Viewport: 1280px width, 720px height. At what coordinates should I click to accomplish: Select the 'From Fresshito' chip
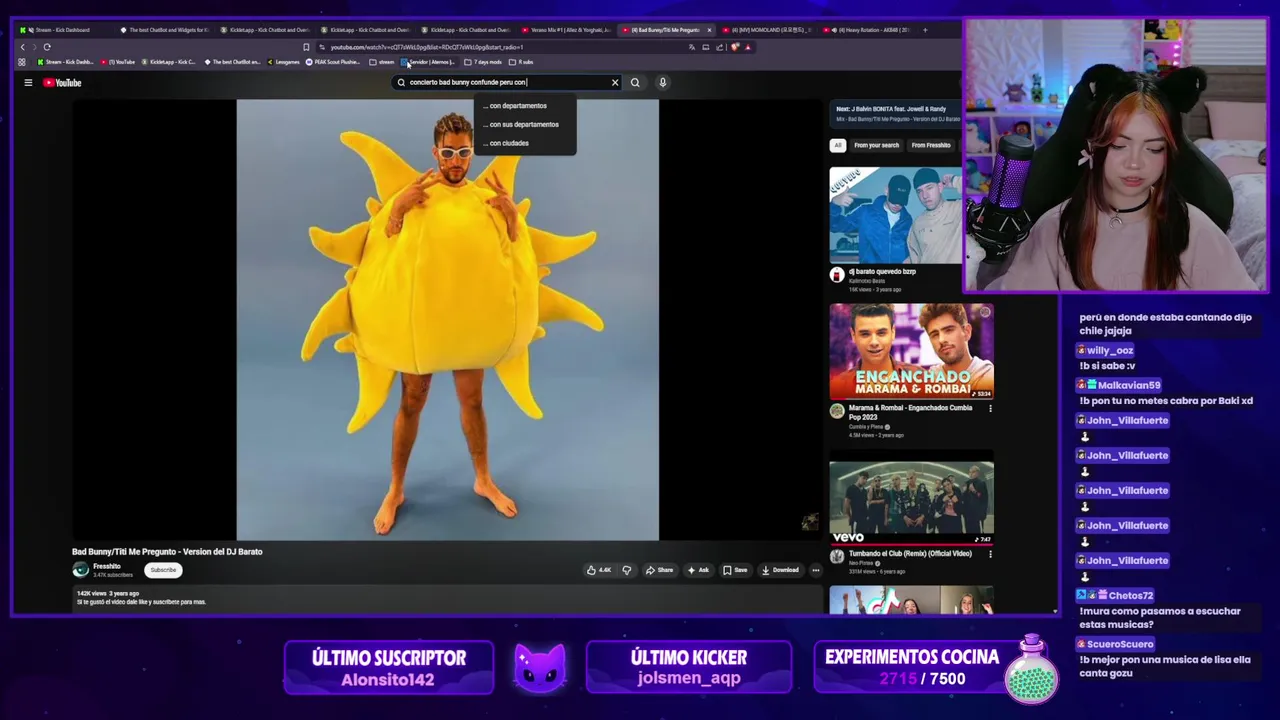[931, 145]
